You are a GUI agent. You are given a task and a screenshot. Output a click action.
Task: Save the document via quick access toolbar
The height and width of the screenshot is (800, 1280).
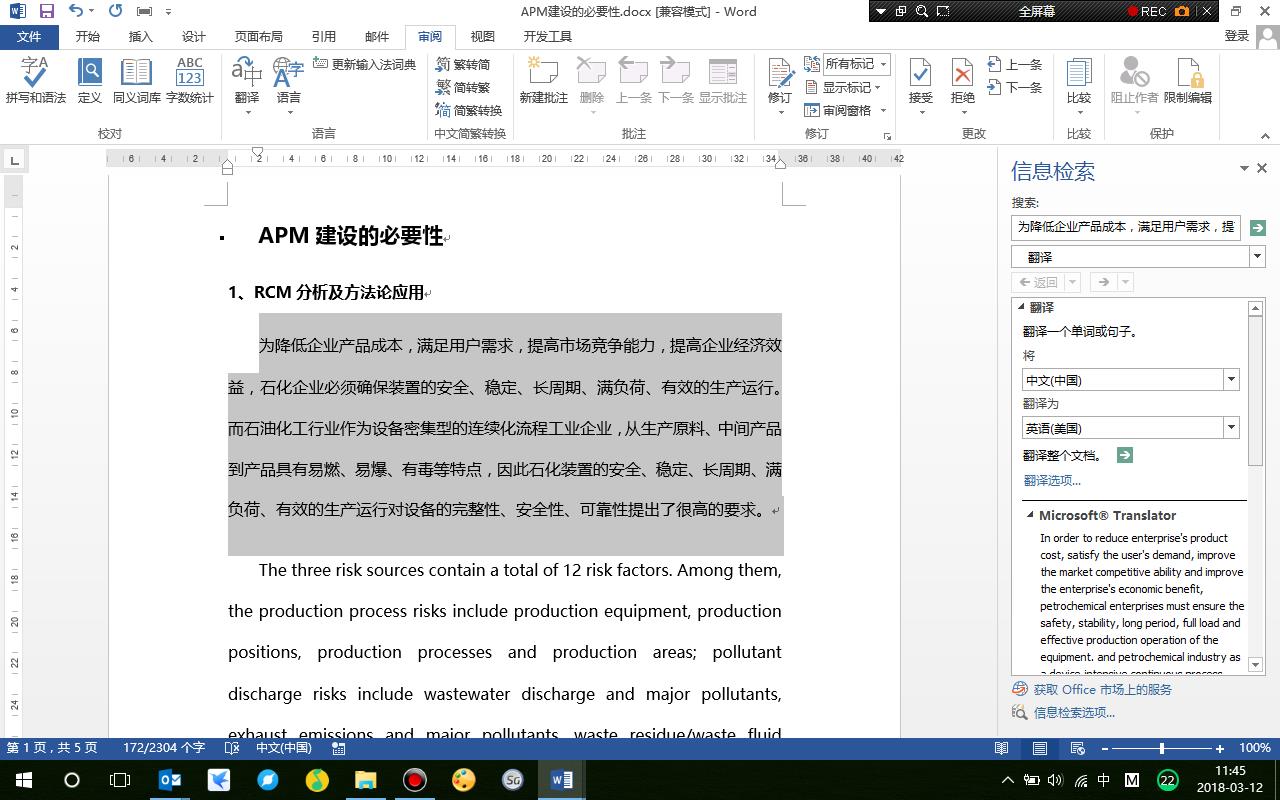point(46,11)
